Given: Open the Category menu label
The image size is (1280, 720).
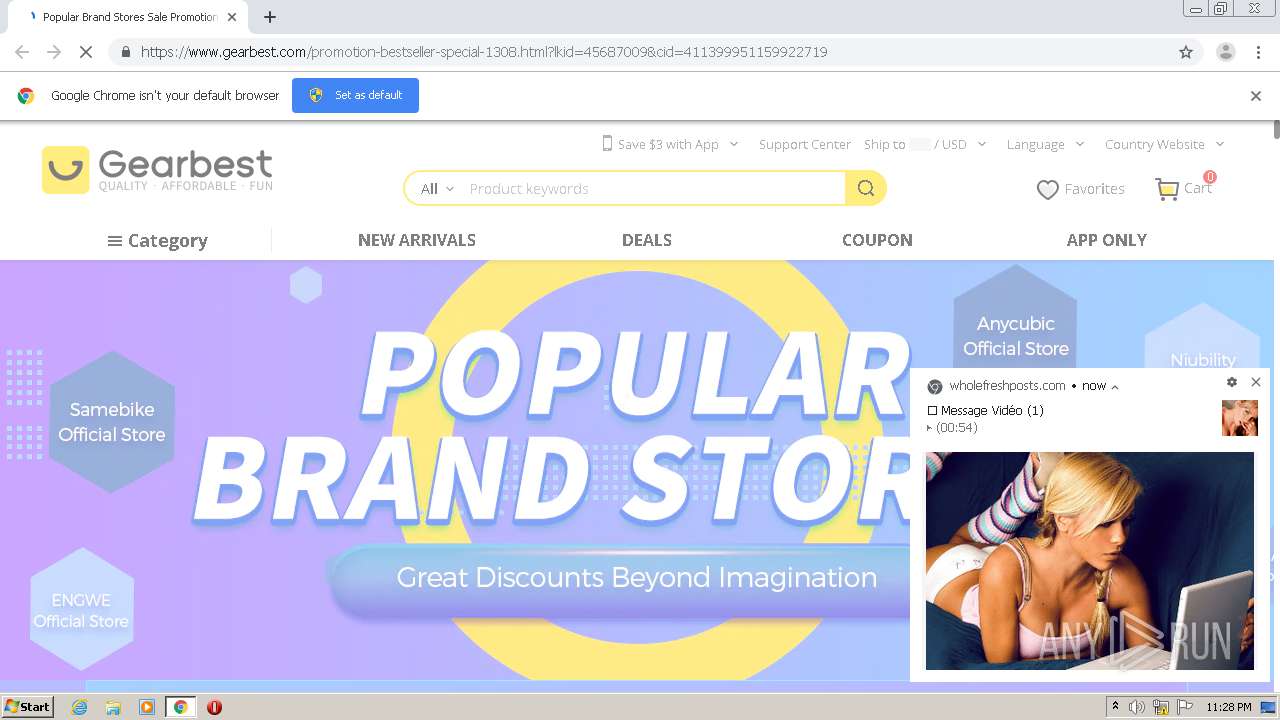Looking at the screenshot, I should (168, 241).
